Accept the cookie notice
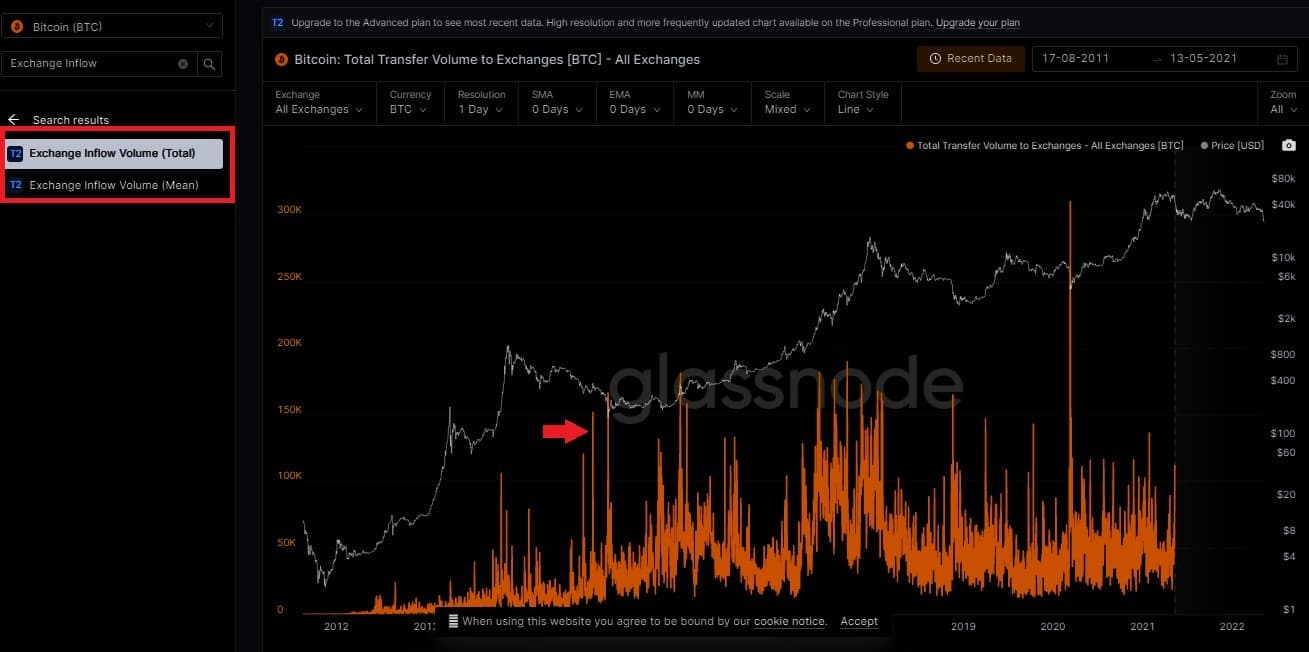This screenshot has height=652, width=1309. [859, 622]
